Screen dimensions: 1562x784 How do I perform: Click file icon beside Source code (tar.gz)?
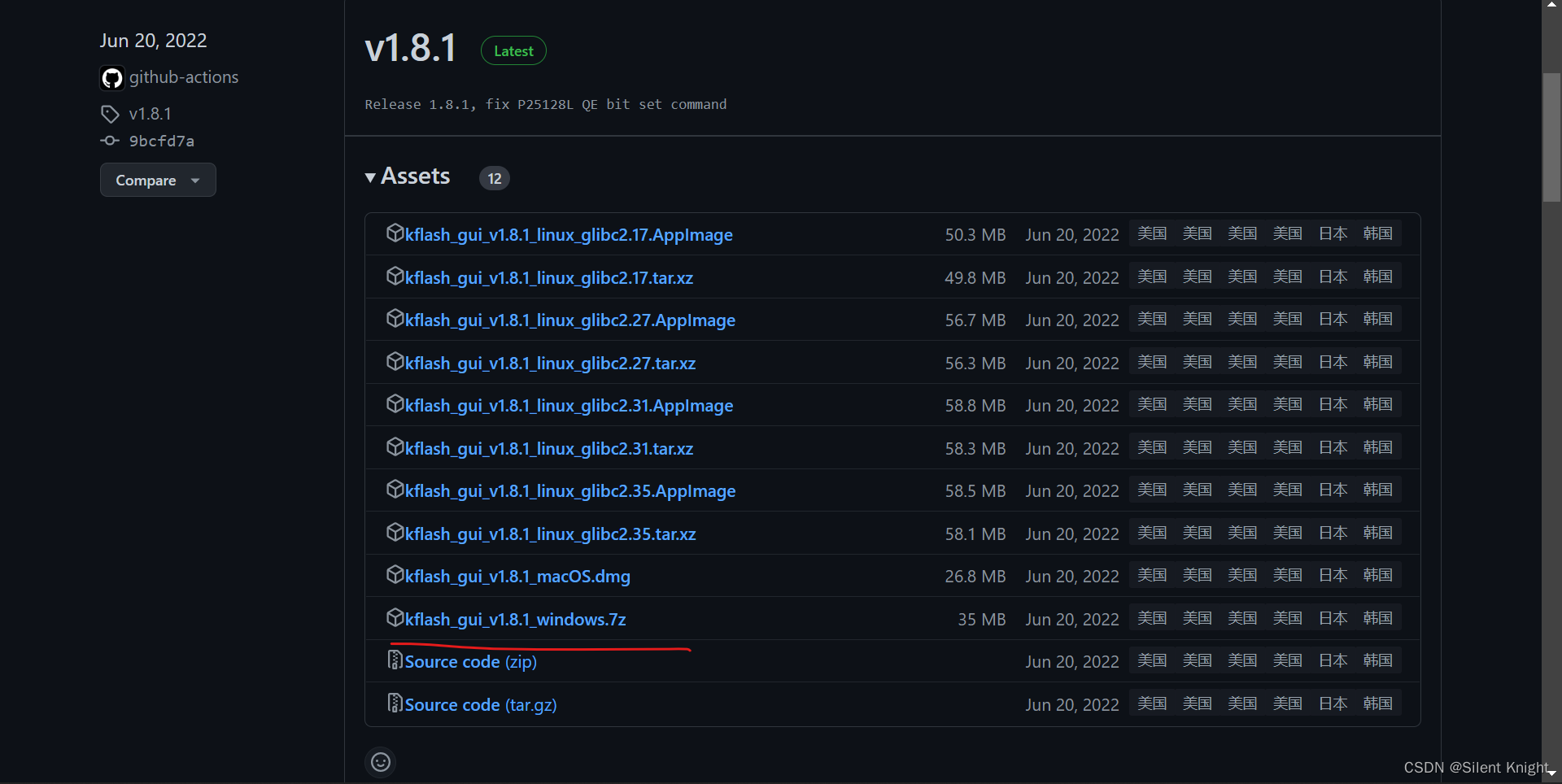coord(395,703)
